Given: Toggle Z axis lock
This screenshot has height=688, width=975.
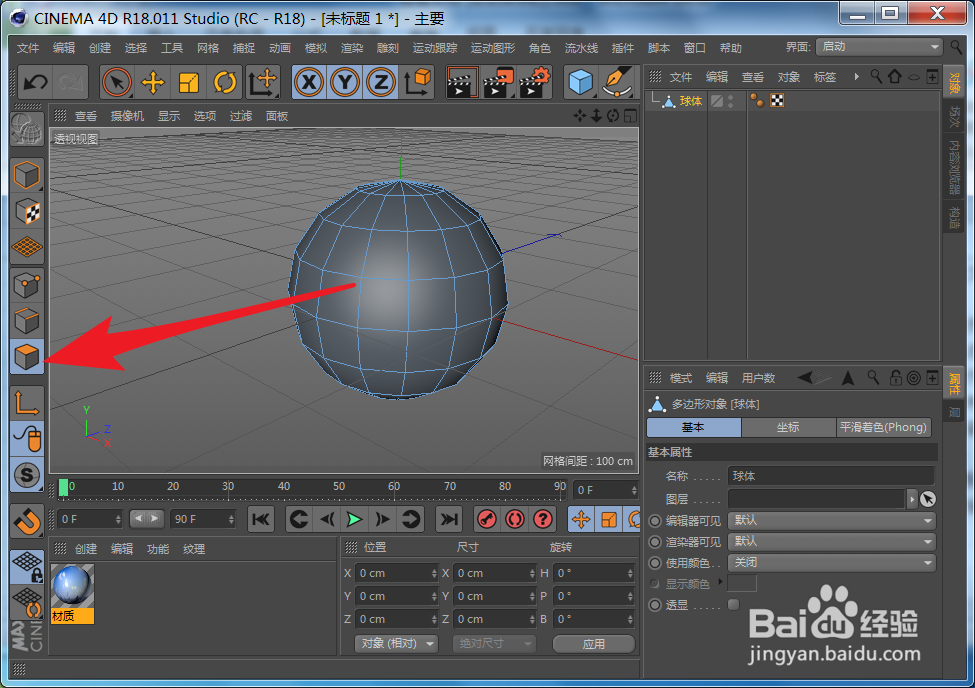Looking at the screenshot, I should (x=381, y=82).
